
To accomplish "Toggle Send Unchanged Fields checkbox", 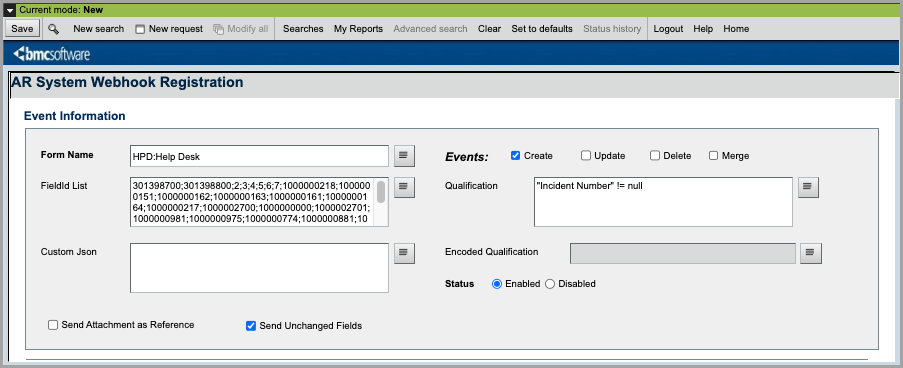I will (x=251, y=326).
